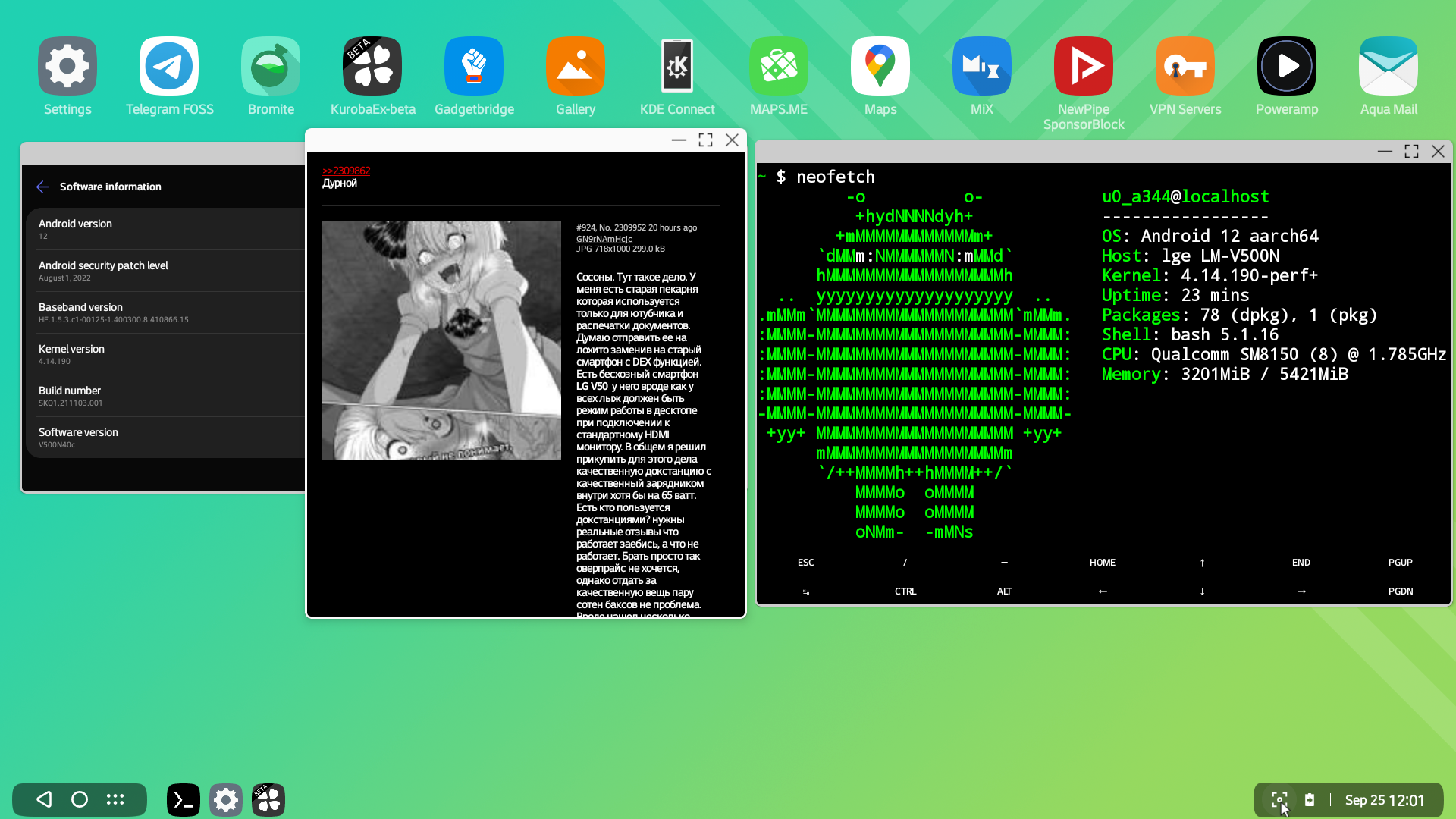Image resolution: width=1456 pixels, height=819 pixels.
Task: Open Aqua Mail app
Action: (1388, 66)
